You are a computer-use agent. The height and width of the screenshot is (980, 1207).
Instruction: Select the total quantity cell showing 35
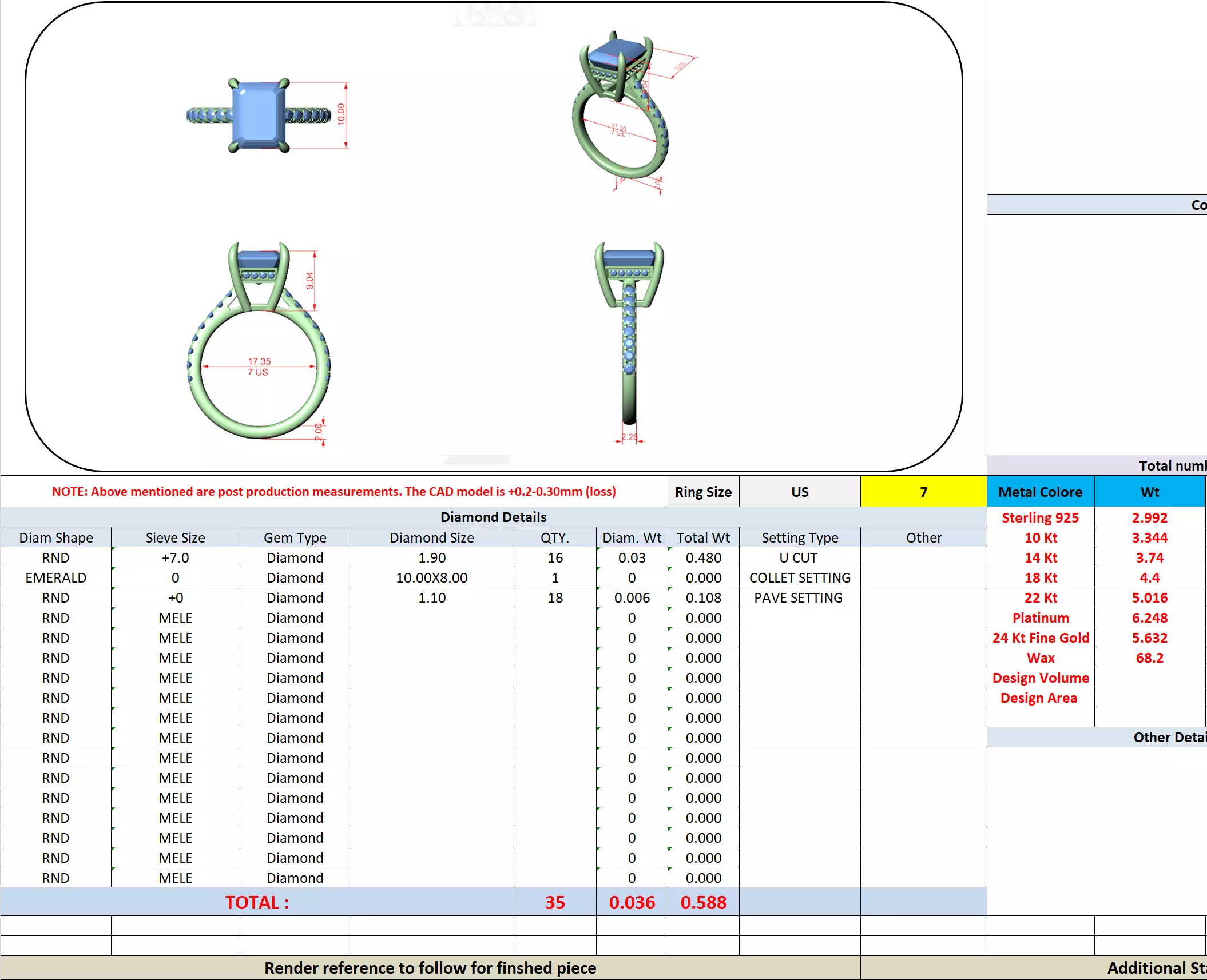[554, 902]
